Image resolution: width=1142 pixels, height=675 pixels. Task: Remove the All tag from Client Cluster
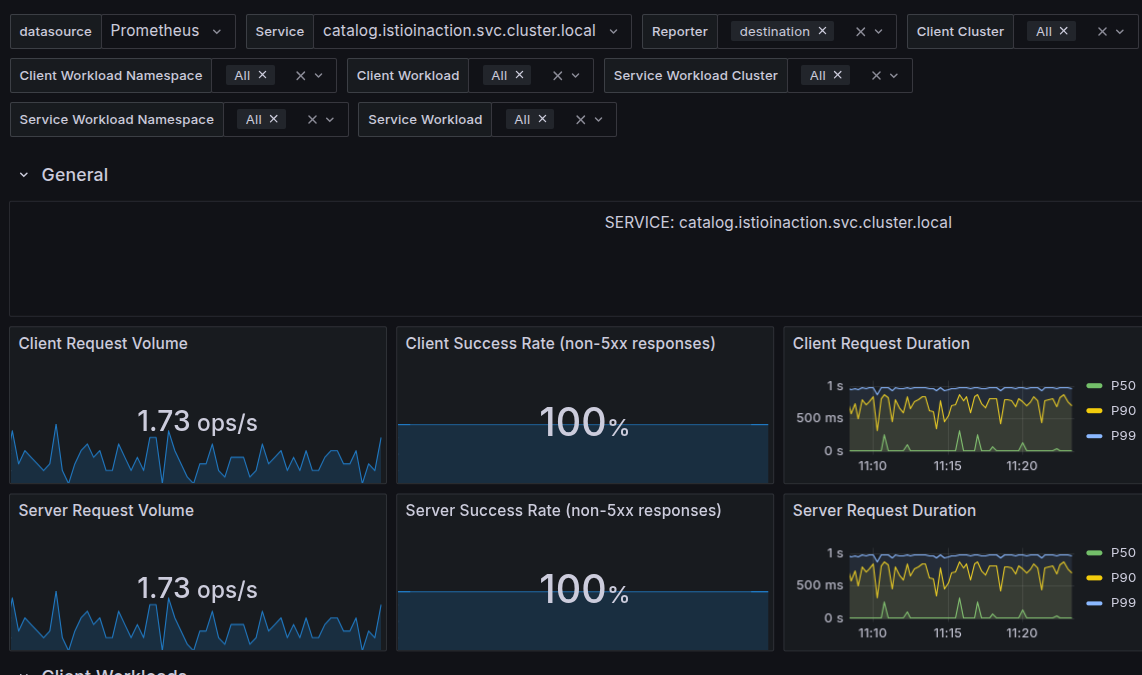[1063, 31]
